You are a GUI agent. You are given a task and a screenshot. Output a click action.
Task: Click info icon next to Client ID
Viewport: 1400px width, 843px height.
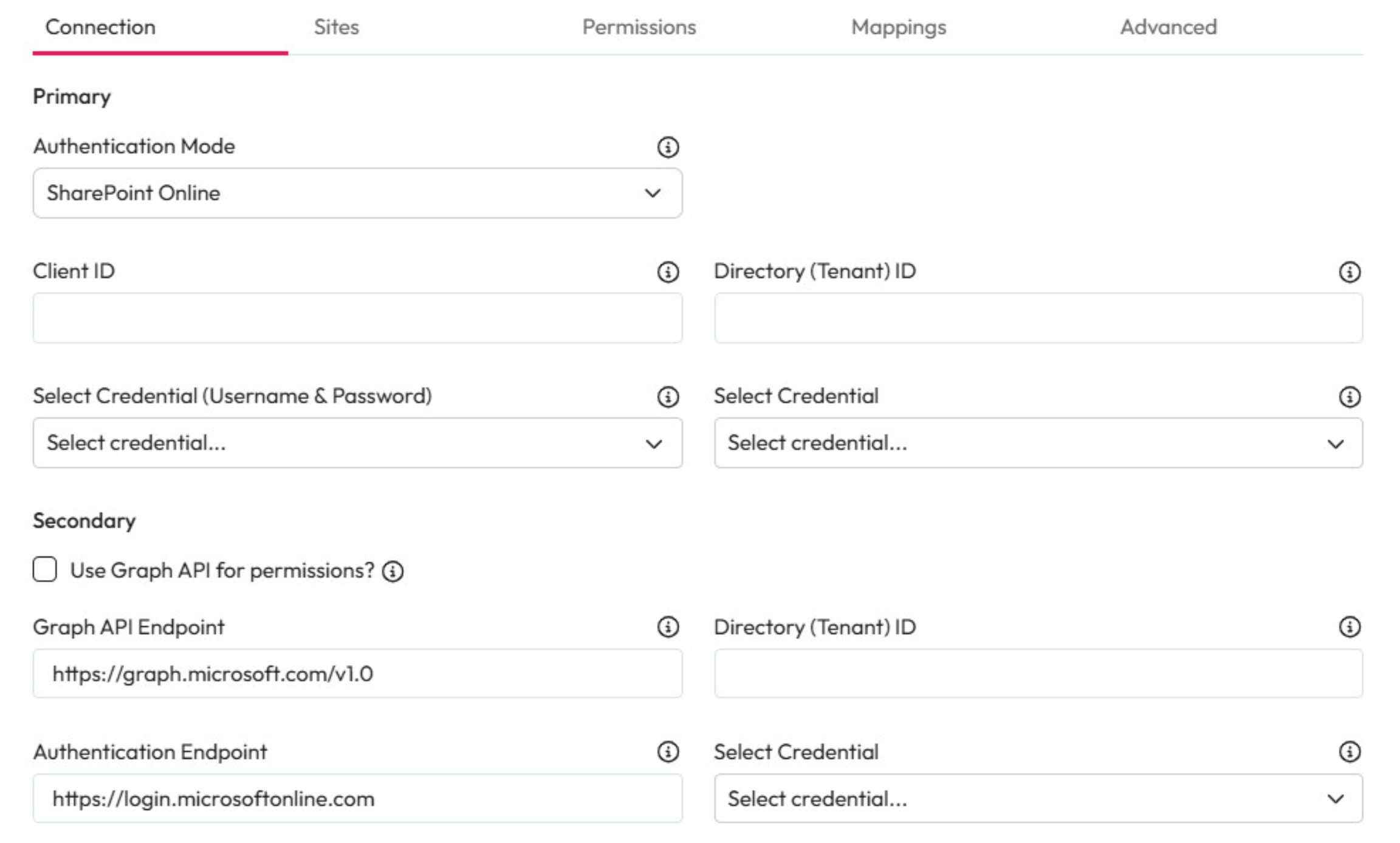click(x=668, y=272)
